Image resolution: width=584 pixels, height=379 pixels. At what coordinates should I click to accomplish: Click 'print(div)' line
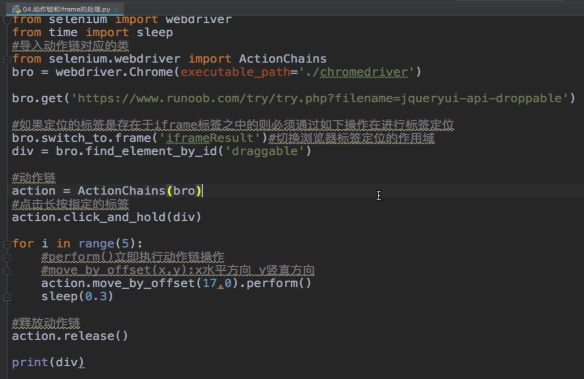click(x=48, y=362)
